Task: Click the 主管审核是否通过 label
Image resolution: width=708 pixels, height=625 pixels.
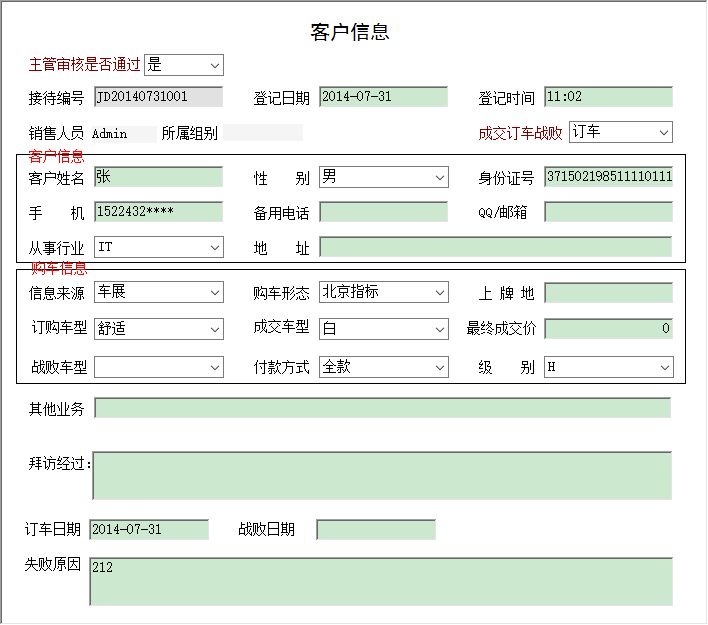Action: point(84,65)
